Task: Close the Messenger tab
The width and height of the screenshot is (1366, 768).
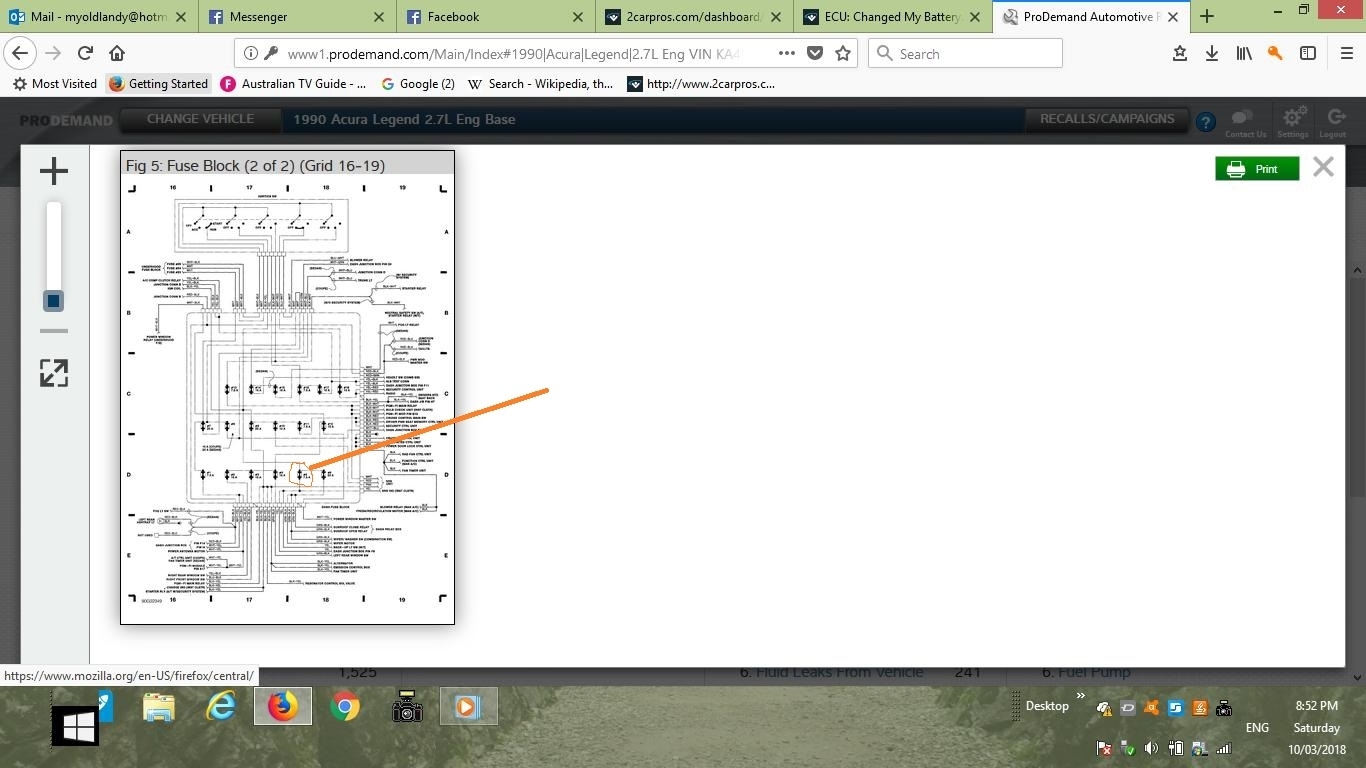Action: [379, 17]
